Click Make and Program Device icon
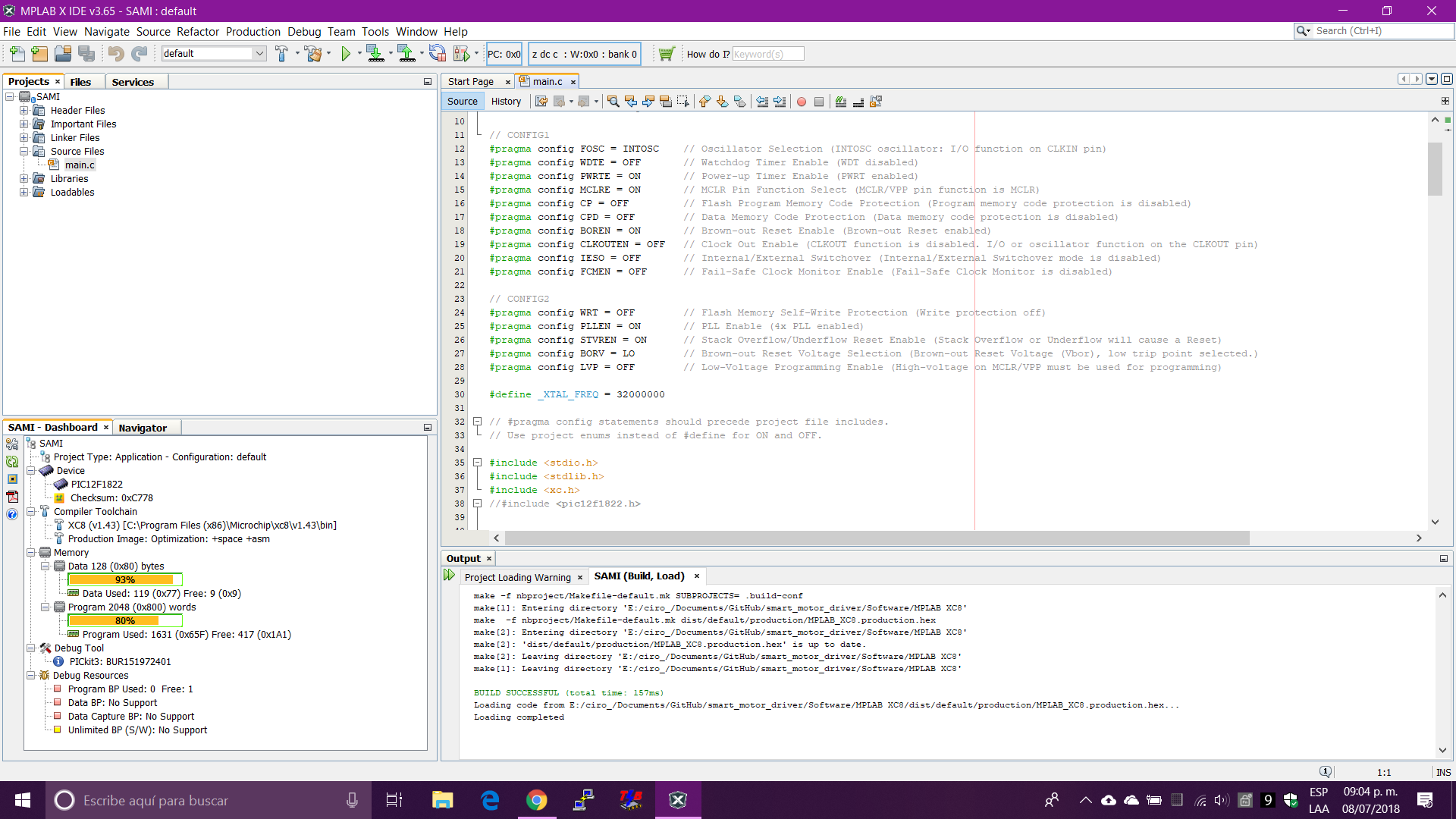The width and height of the screenshot is (1456, 819). pos(375,54)
